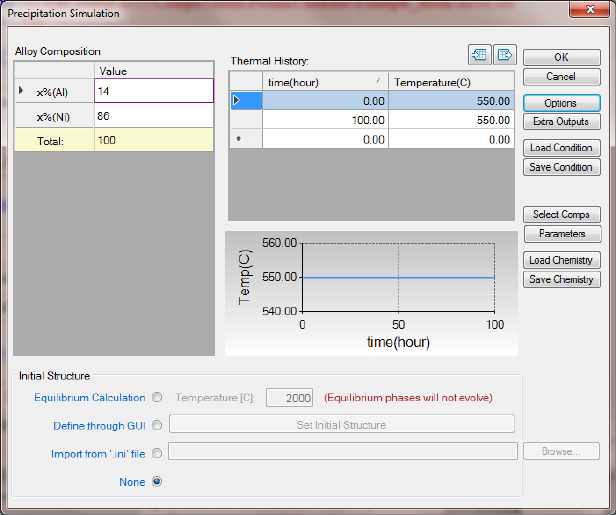Click the Import from '.ini' file label
This screenshot has width=616, height=515.
click(x=98, y=454)
